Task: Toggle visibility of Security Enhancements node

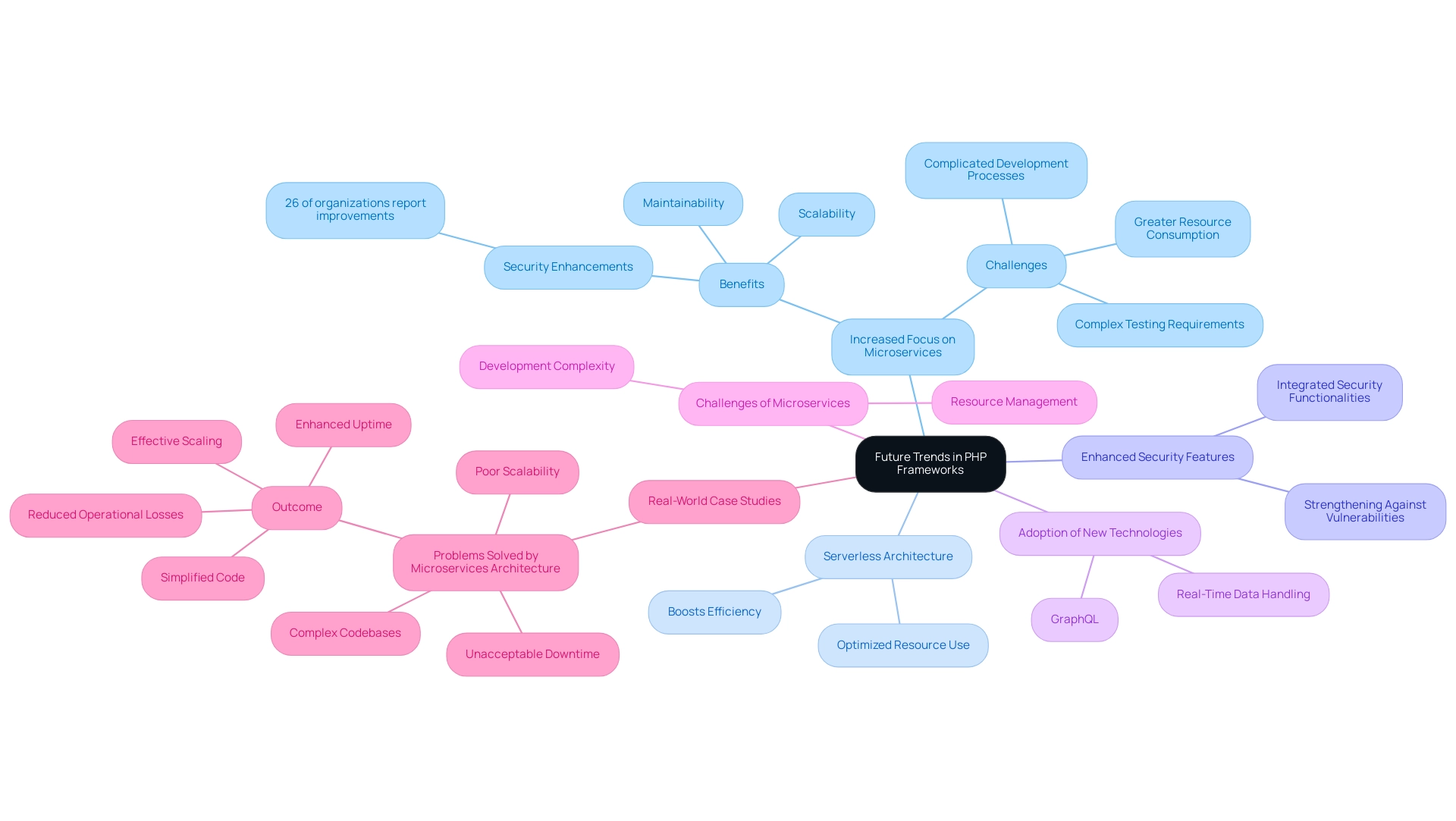Action: pos(569,266)
